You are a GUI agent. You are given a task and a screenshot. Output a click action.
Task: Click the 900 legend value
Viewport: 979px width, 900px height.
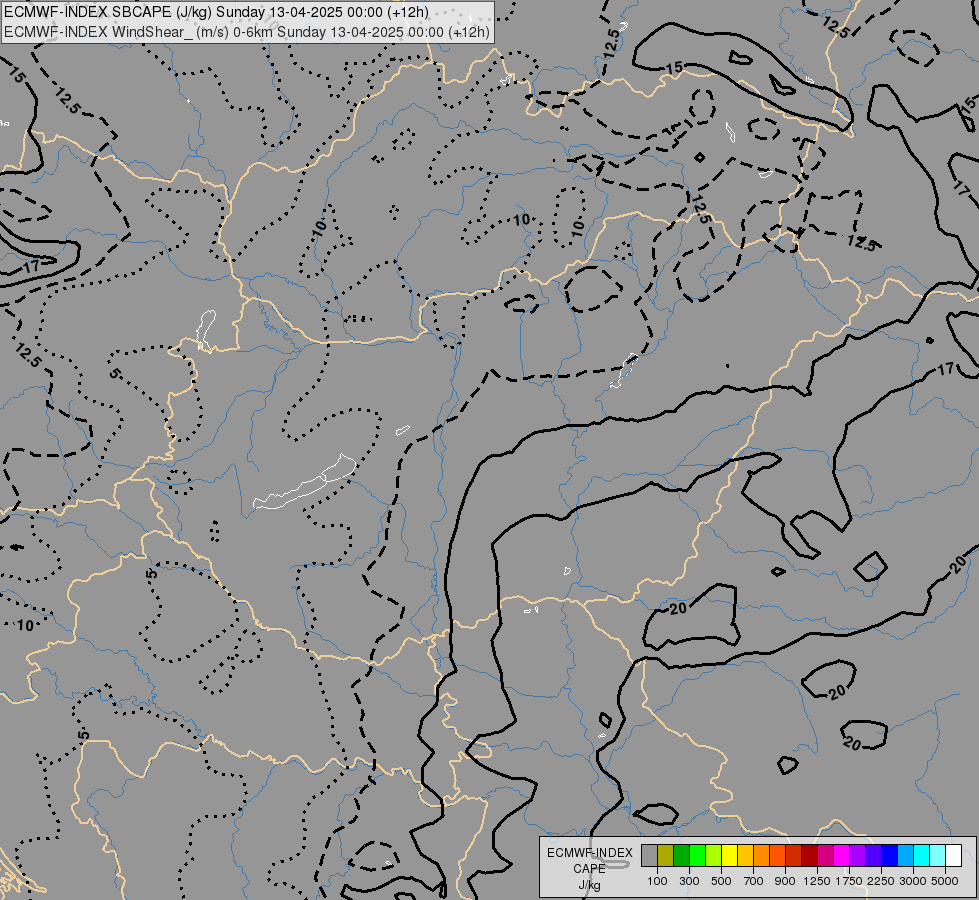tap(785, 881)
